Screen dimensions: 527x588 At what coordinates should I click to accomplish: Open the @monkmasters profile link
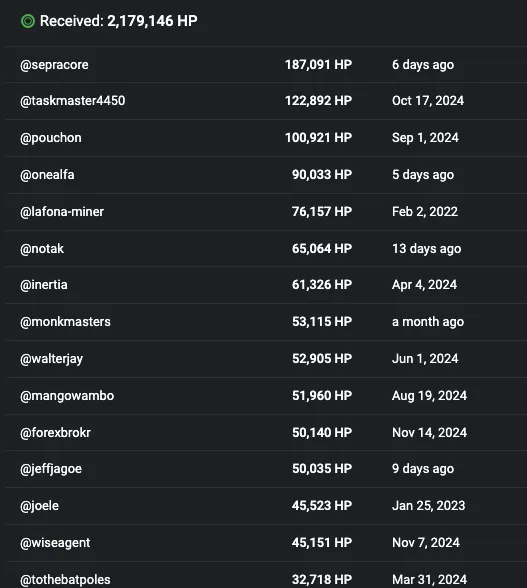tap(65, 322)
